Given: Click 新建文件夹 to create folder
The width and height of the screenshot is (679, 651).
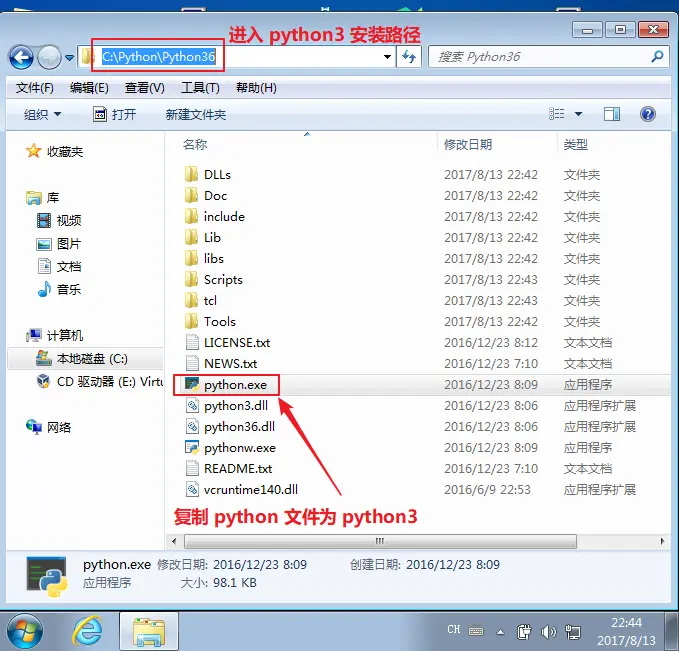Looking at the screenshot, I should tap(196, 115).
